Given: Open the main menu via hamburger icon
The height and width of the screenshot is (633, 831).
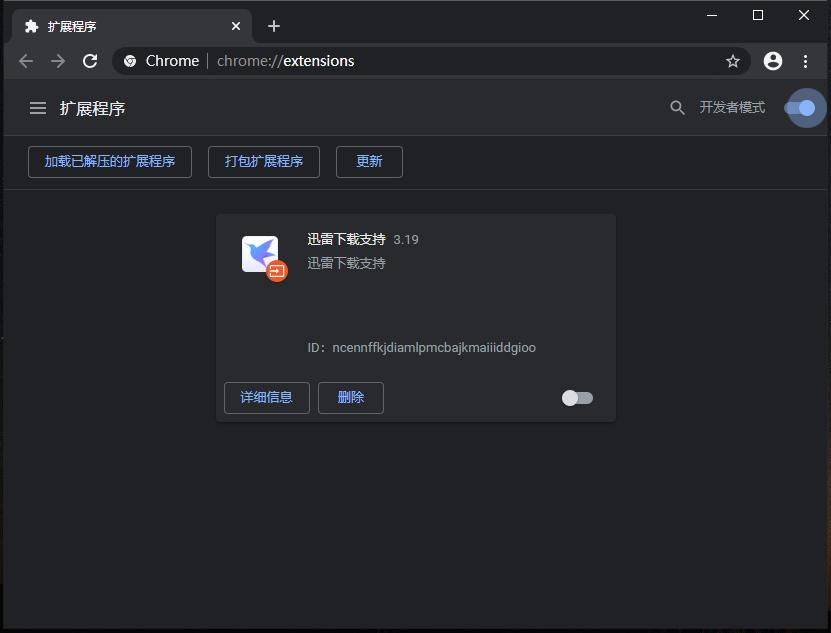Looking at the screenshot, I should tap(37, 108).
